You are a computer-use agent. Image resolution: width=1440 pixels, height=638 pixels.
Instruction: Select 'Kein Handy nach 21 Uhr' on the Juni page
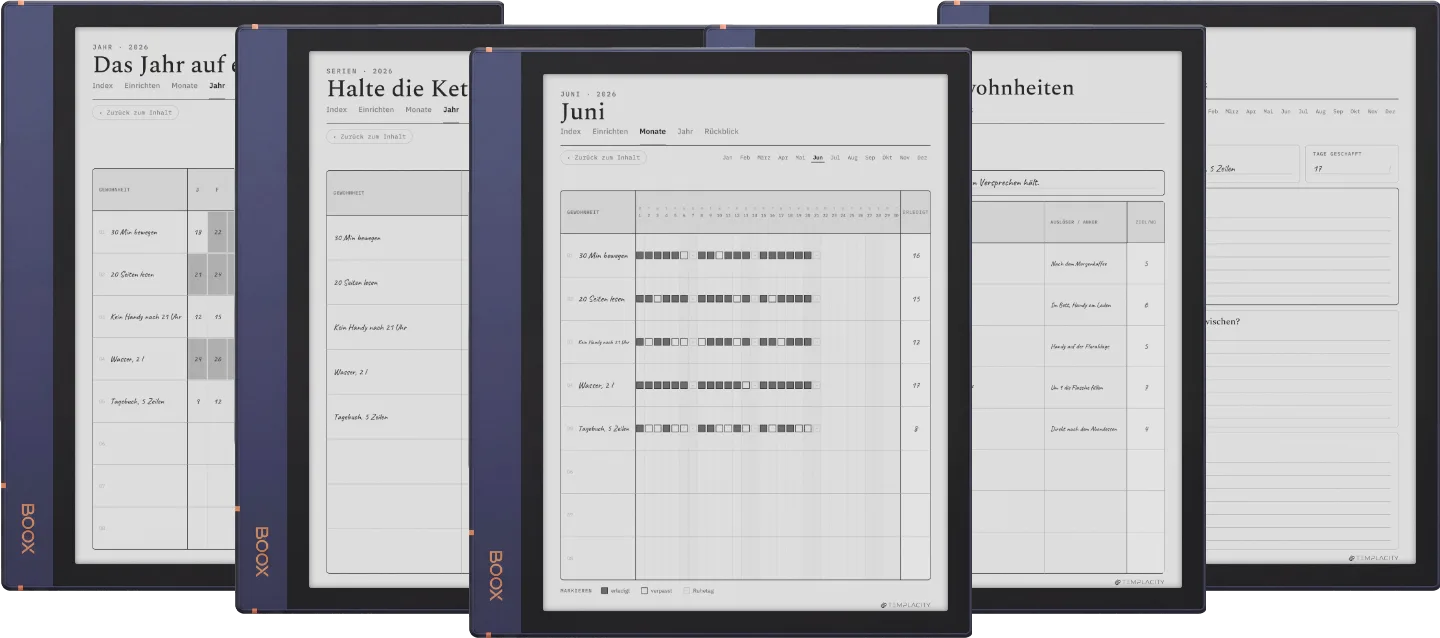click(x=603, y=342)
